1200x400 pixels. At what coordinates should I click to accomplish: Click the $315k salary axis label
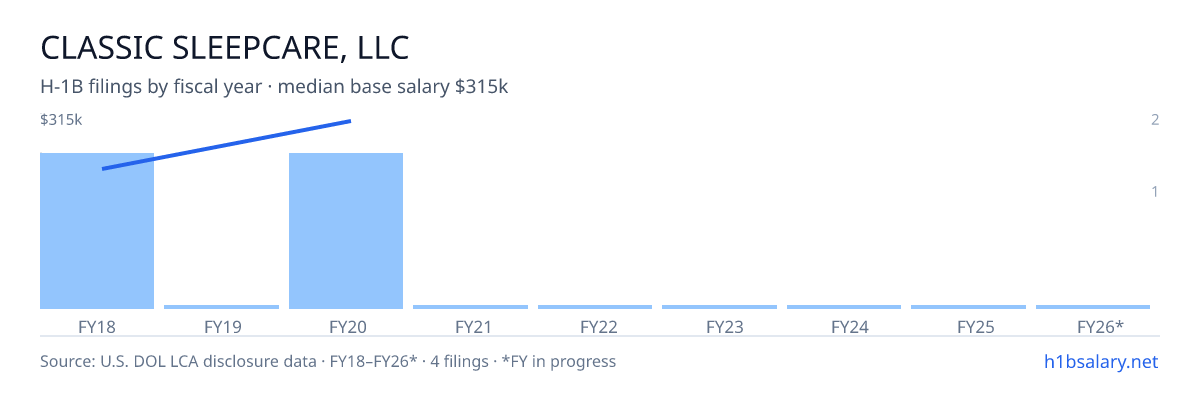pos(61,120)
